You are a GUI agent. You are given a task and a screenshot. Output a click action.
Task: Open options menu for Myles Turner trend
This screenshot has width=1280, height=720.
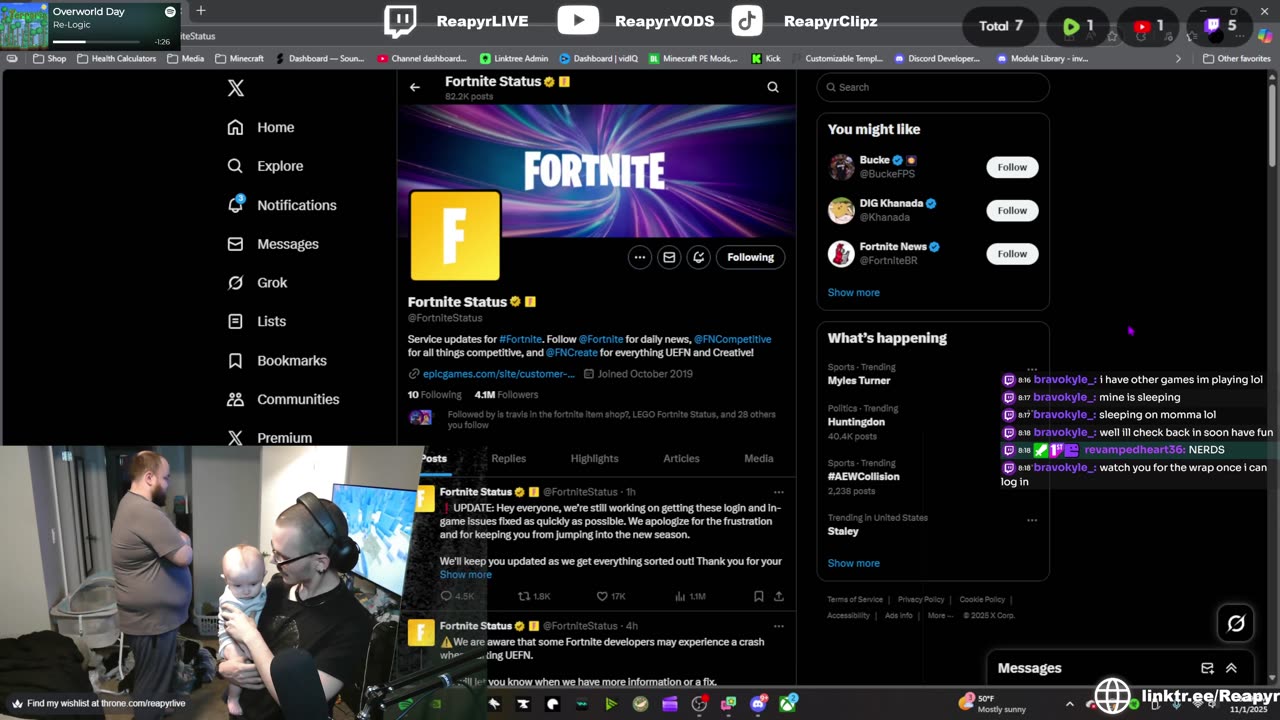(x=1032, y=368)
